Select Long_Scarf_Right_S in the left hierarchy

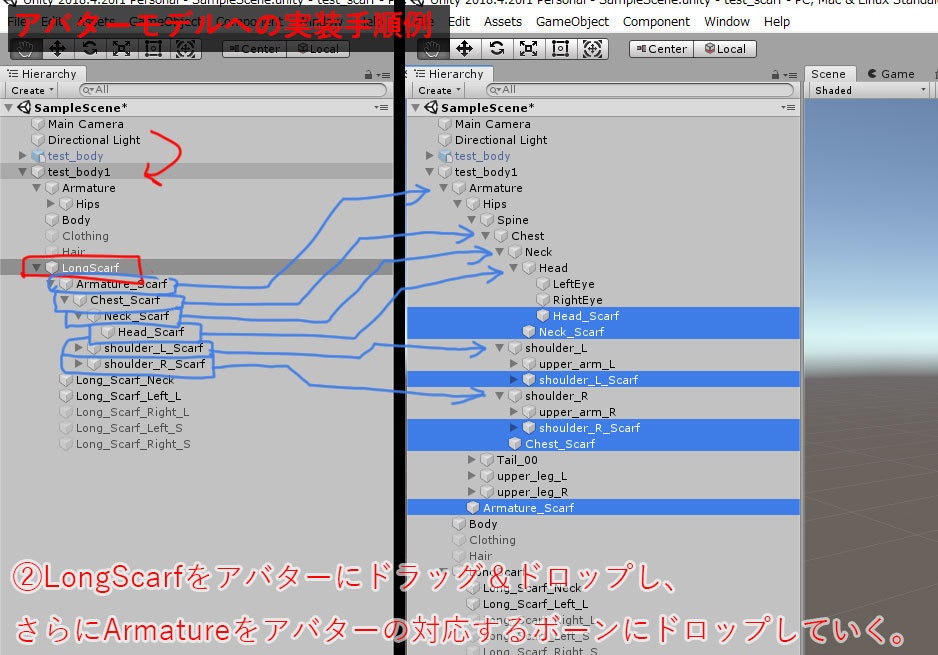coord(196,444)
